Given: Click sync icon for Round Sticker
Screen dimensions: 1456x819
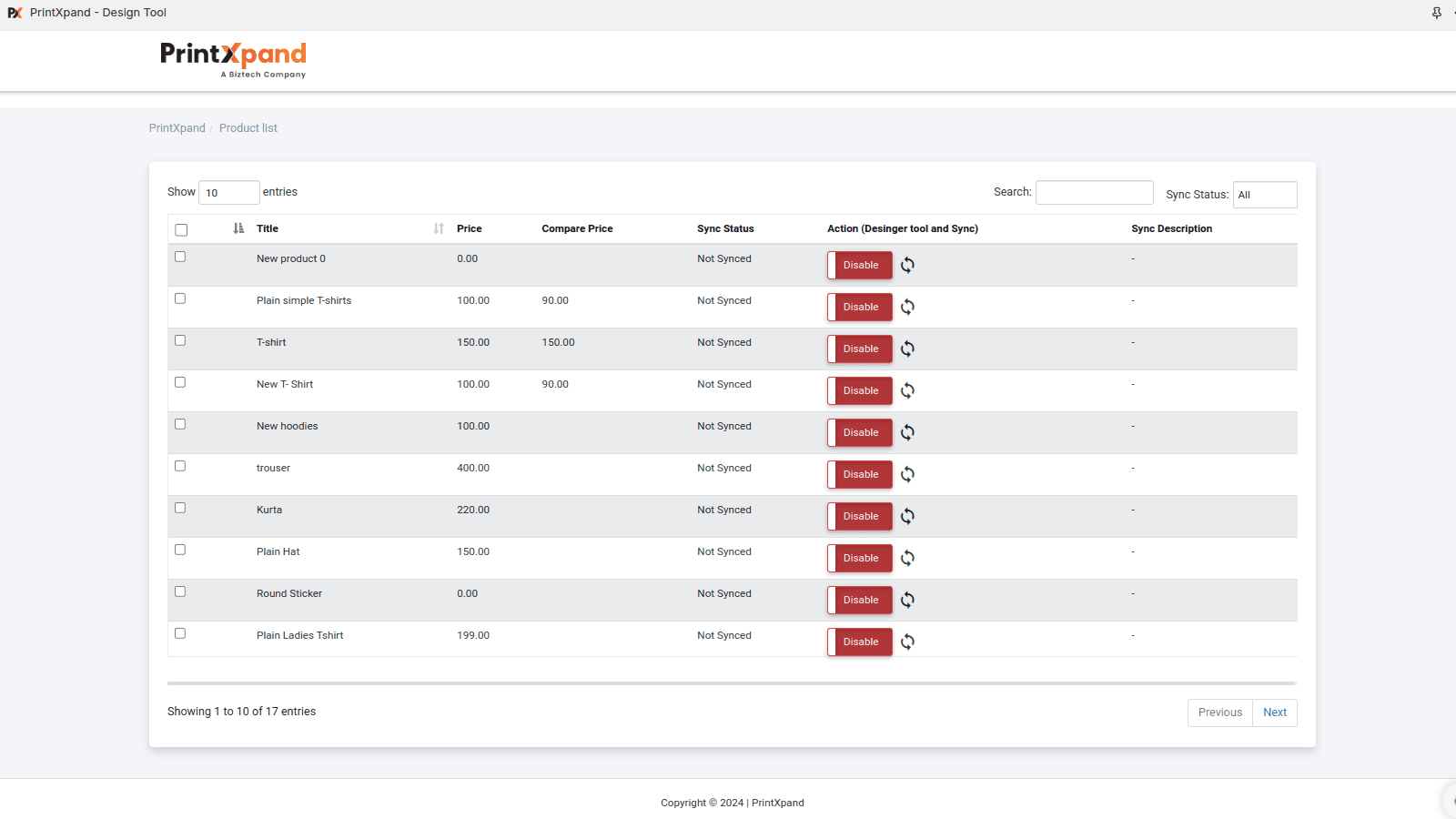Looking at the screenshot, I should pos(907,601).
